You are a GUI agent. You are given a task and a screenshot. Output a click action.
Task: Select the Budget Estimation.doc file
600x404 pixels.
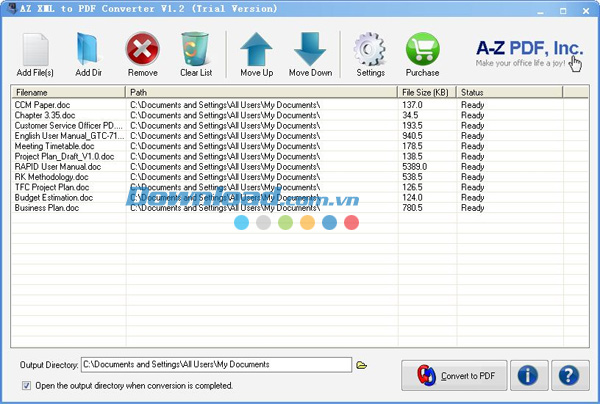(x=54, y=198)
